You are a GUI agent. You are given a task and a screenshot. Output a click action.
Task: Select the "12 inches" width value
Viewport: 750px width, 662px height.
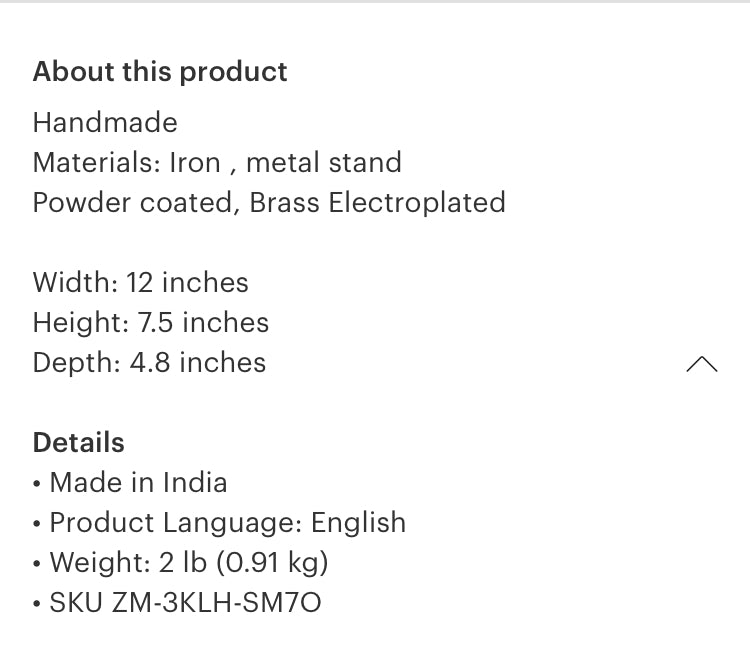click(187, 283)
